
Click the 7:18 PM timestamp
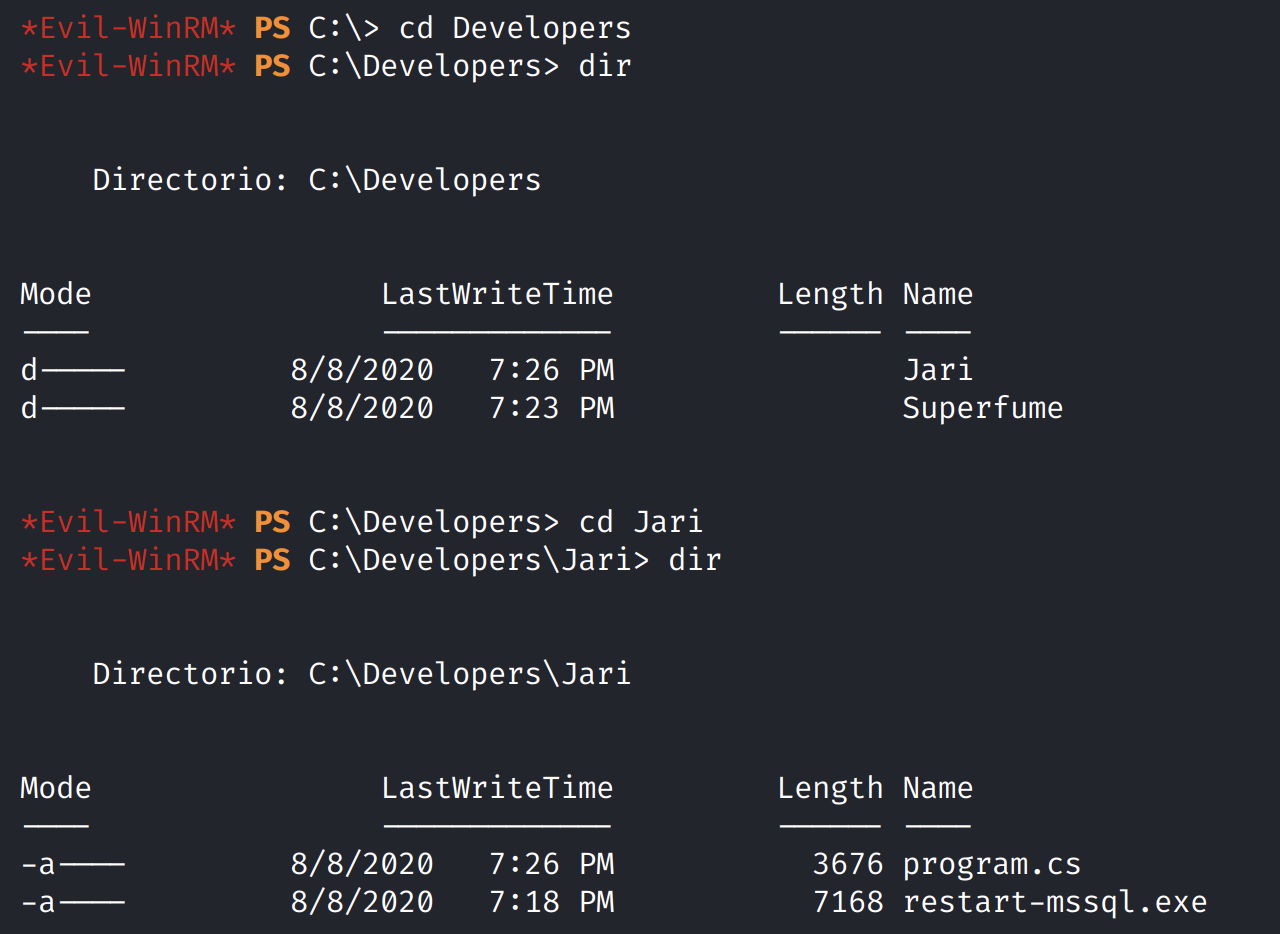click(551, 902)
